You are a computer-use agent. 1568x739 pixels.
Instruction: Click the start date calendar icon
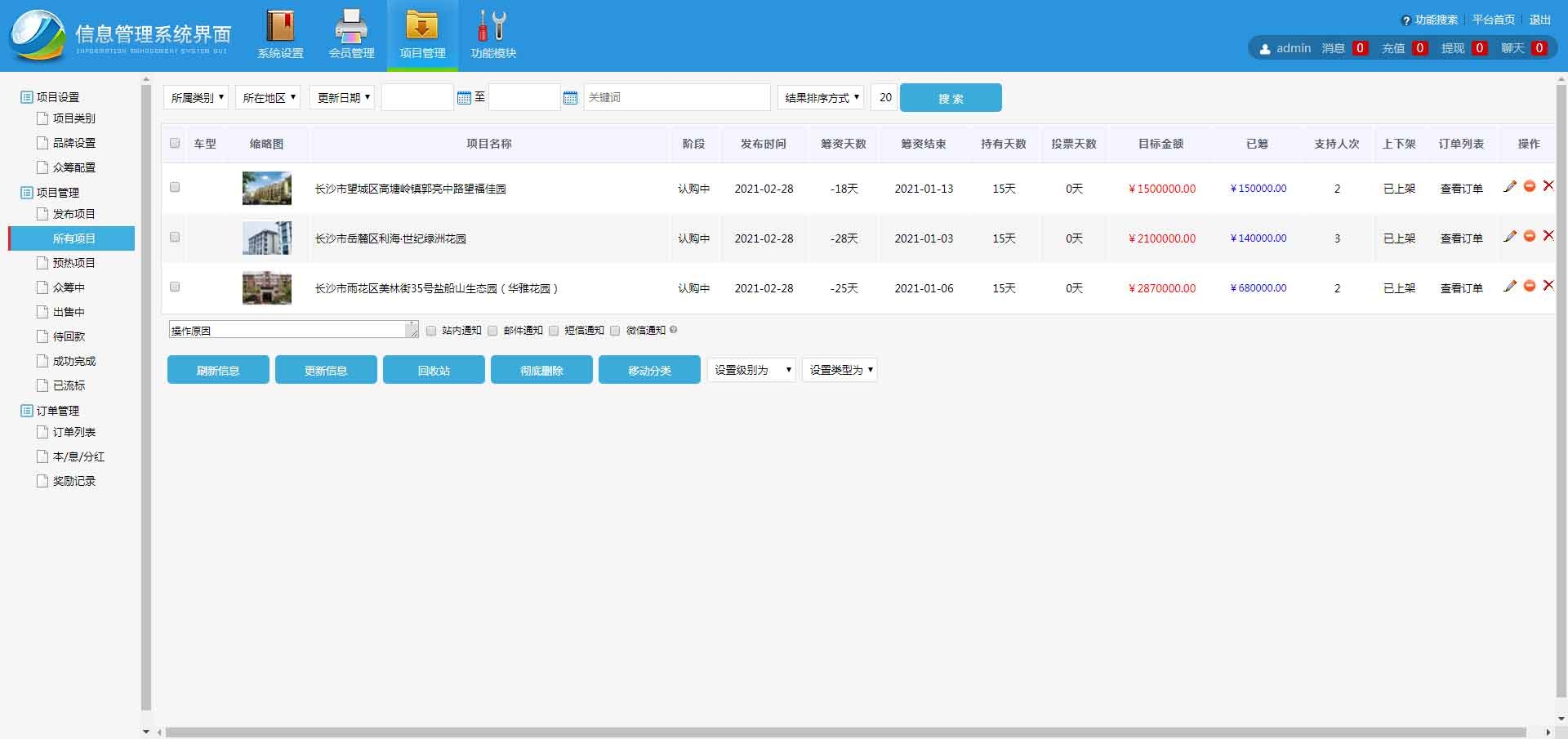point(464,98)
